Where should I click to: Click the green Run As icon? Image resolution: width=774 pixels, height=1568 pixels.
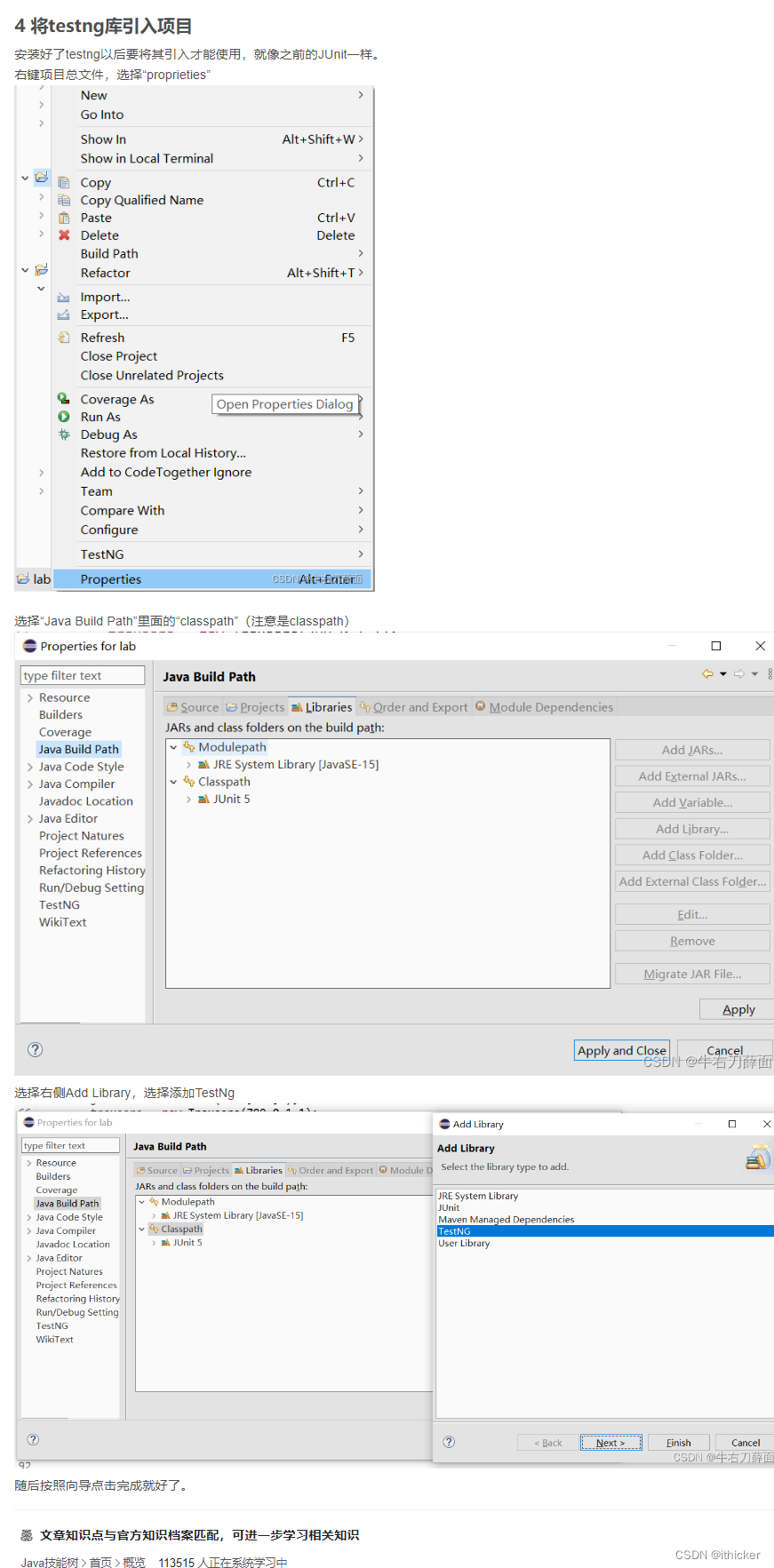[x=64, y=417]
